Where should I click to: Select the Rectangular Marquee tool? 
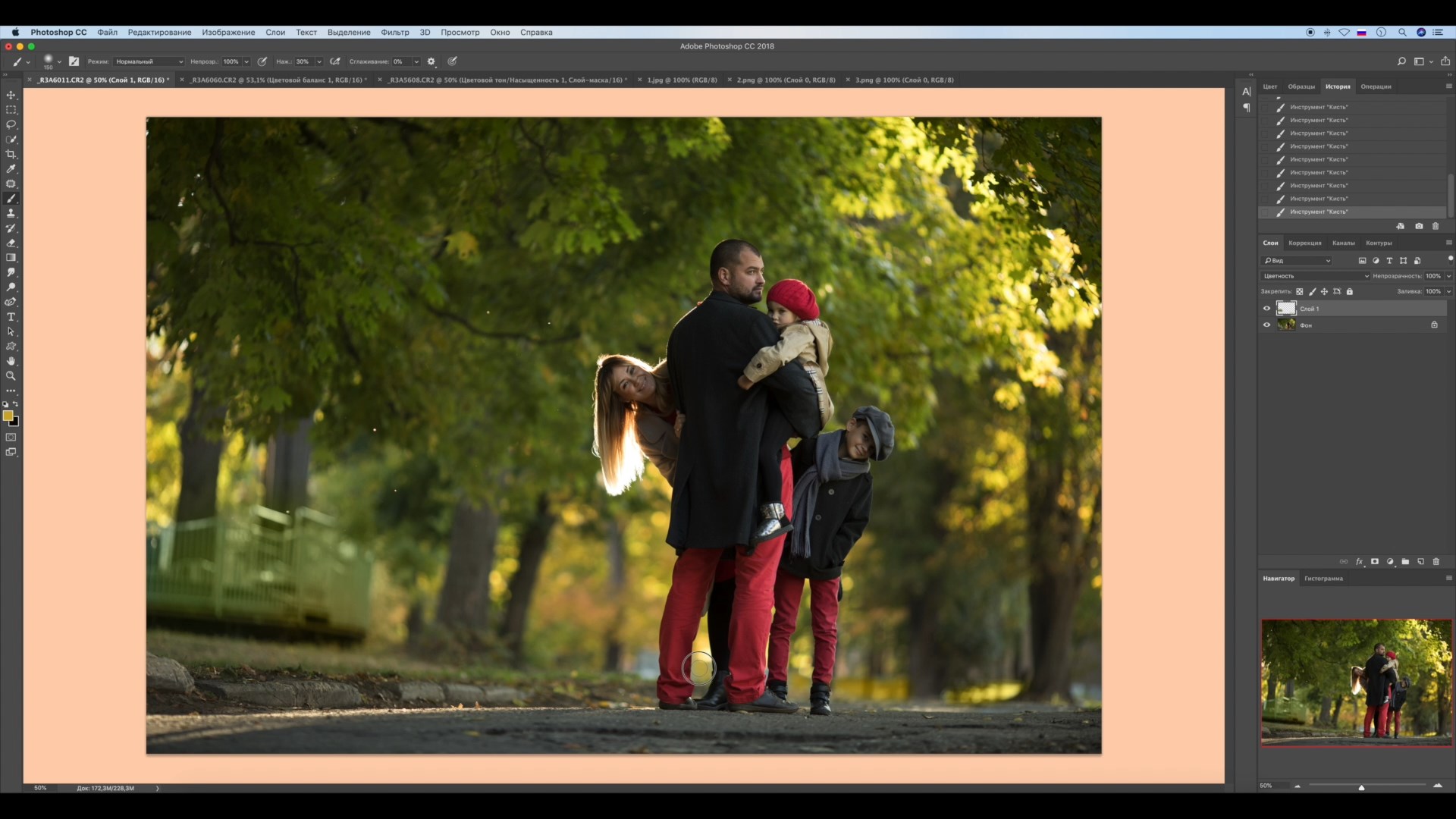[11, 110]
